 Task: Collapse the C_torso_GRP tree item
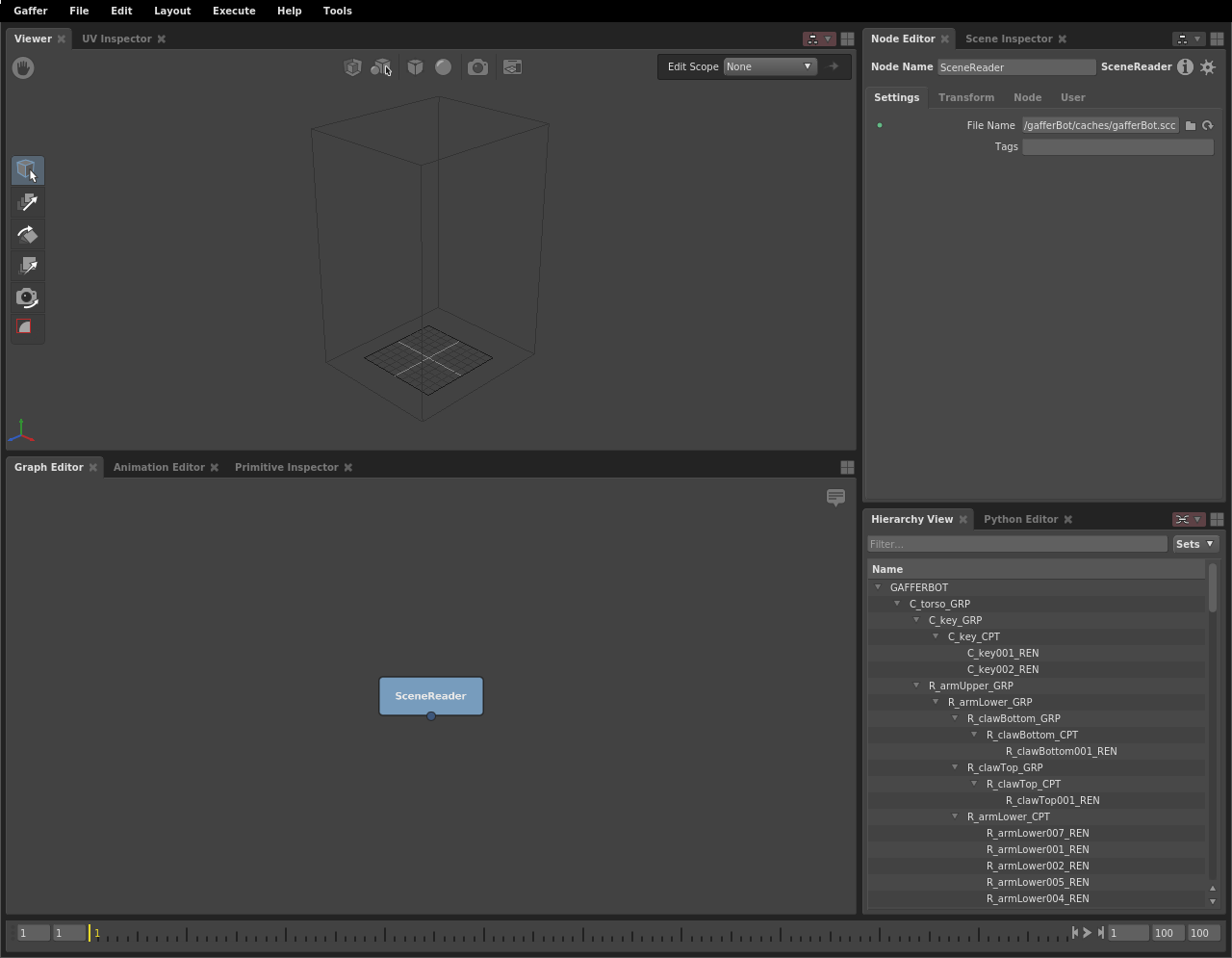click(x=897, y=604)
